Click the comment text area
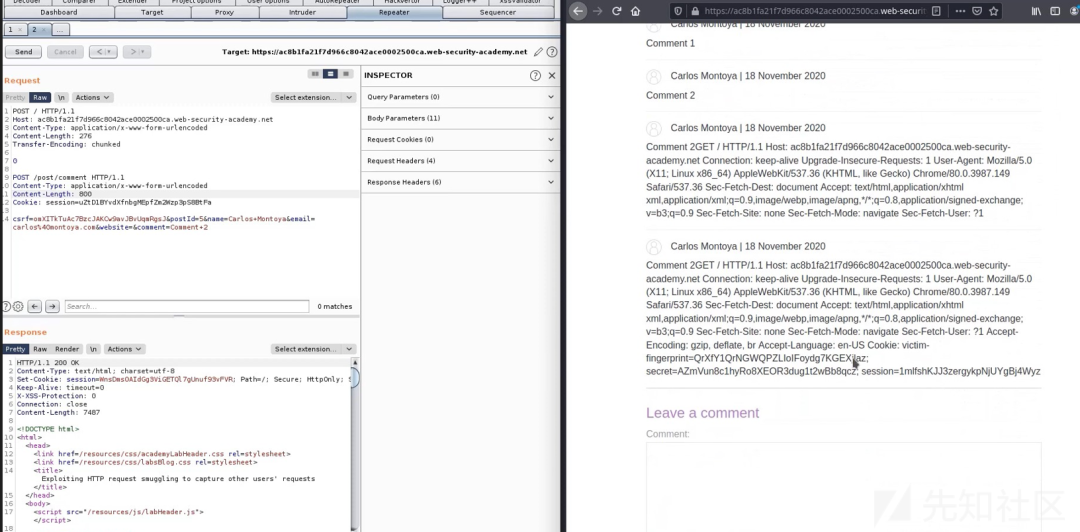 tap(843, 487)
